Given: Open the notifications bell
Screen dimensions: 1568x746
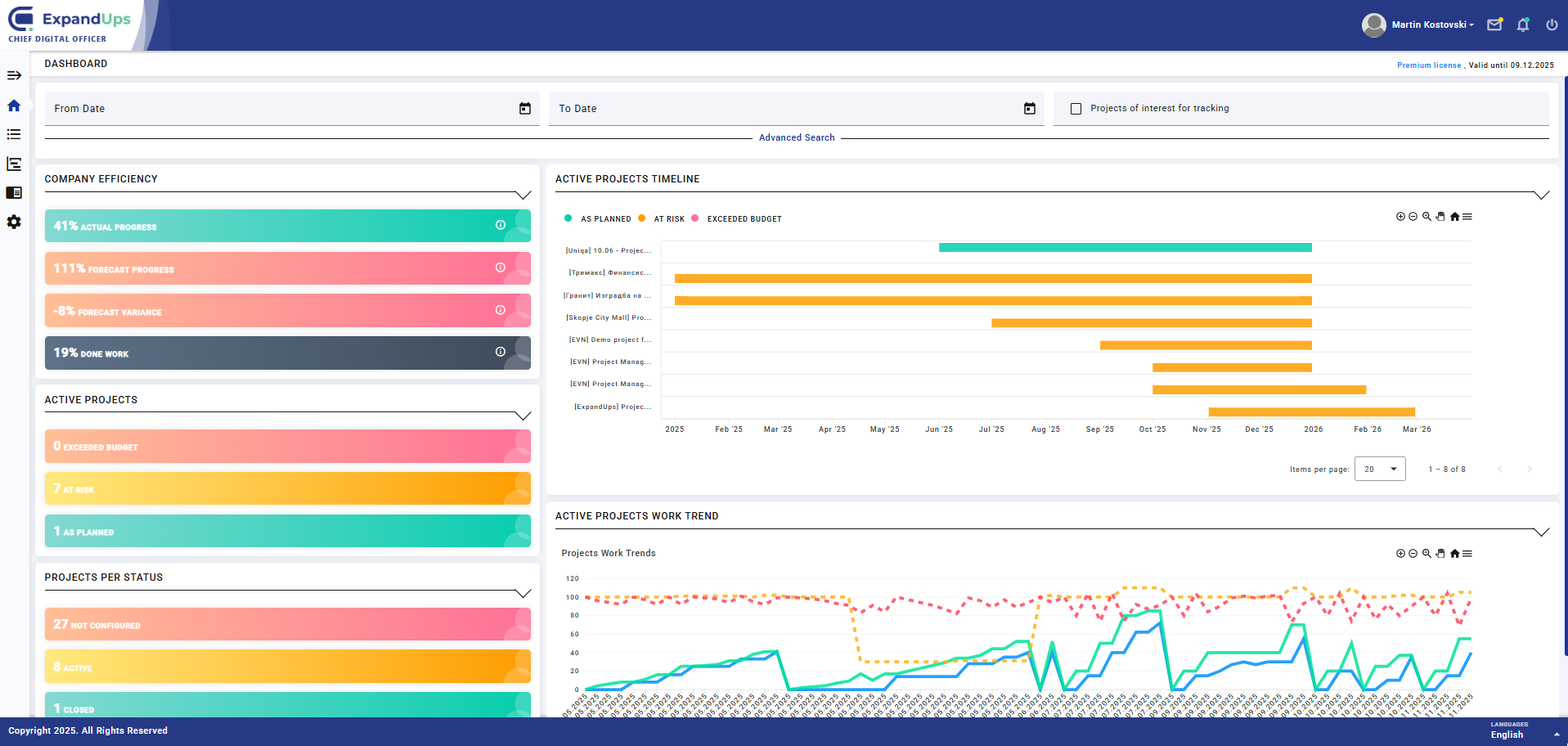Looking at the screenshot, I should pos(1523,25).
